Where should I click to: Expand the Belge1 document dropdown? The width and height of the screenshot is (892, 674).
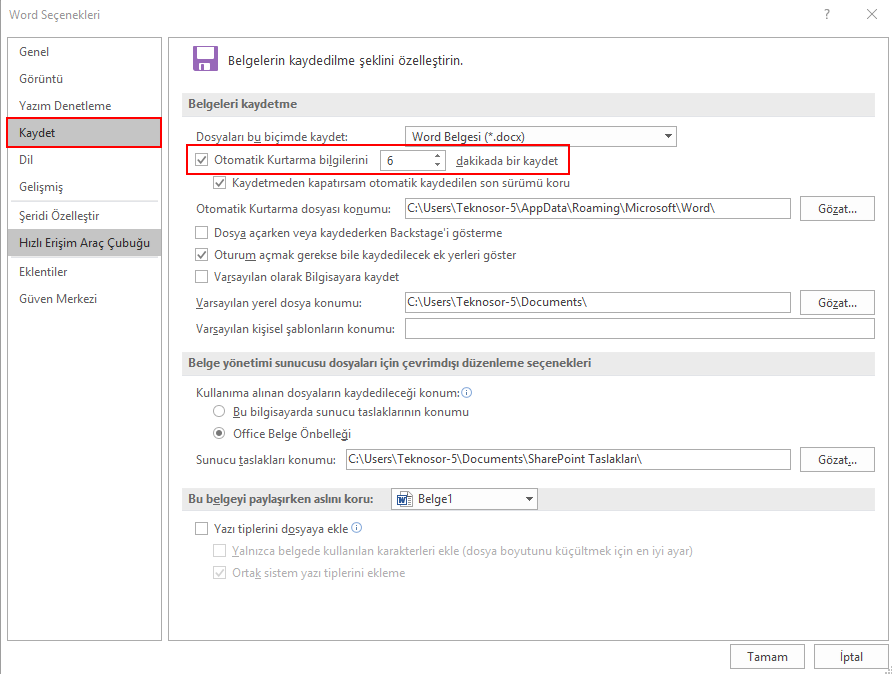[x=529, y=499]
